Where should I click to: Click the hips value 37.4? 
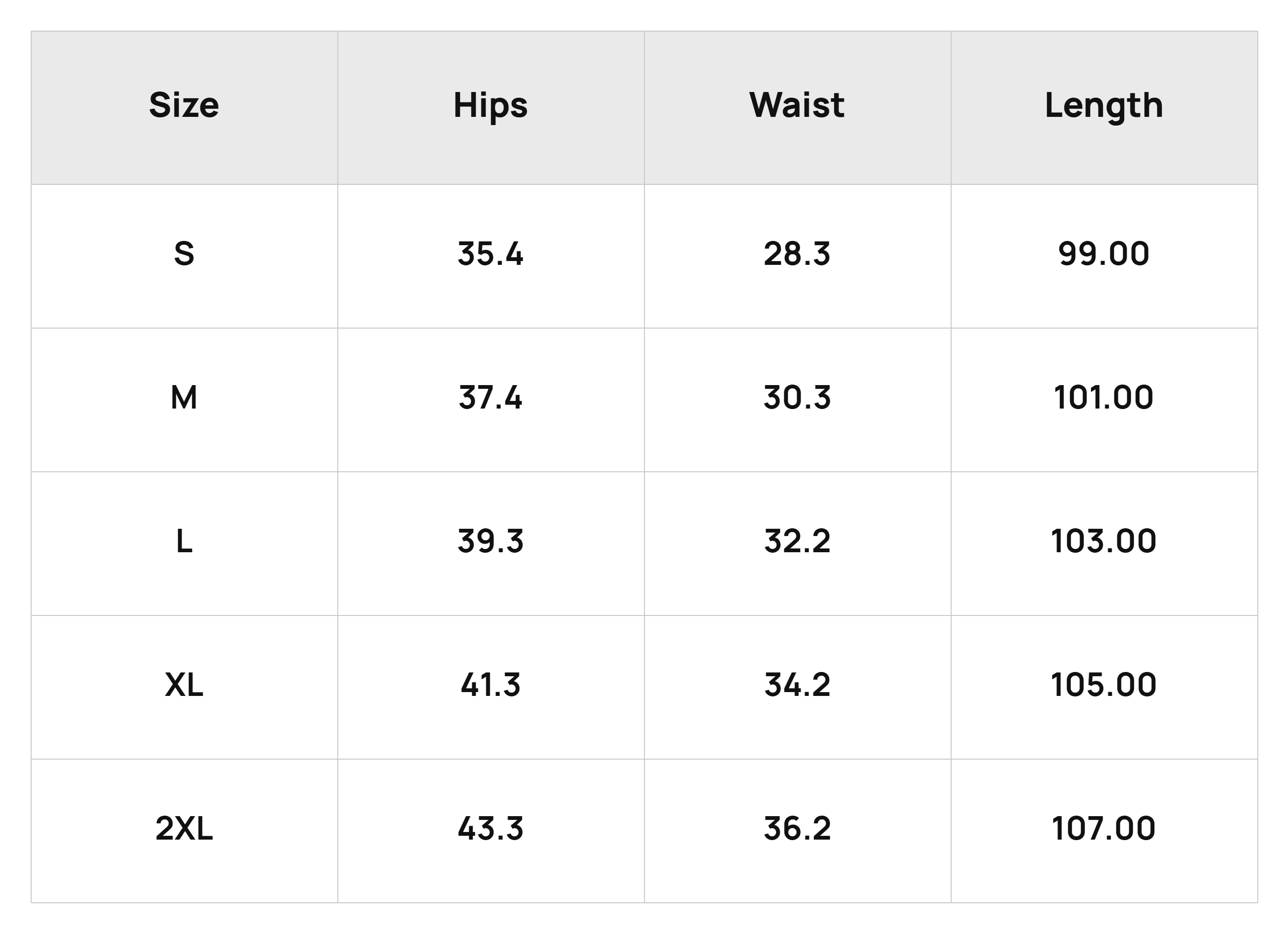491,397
